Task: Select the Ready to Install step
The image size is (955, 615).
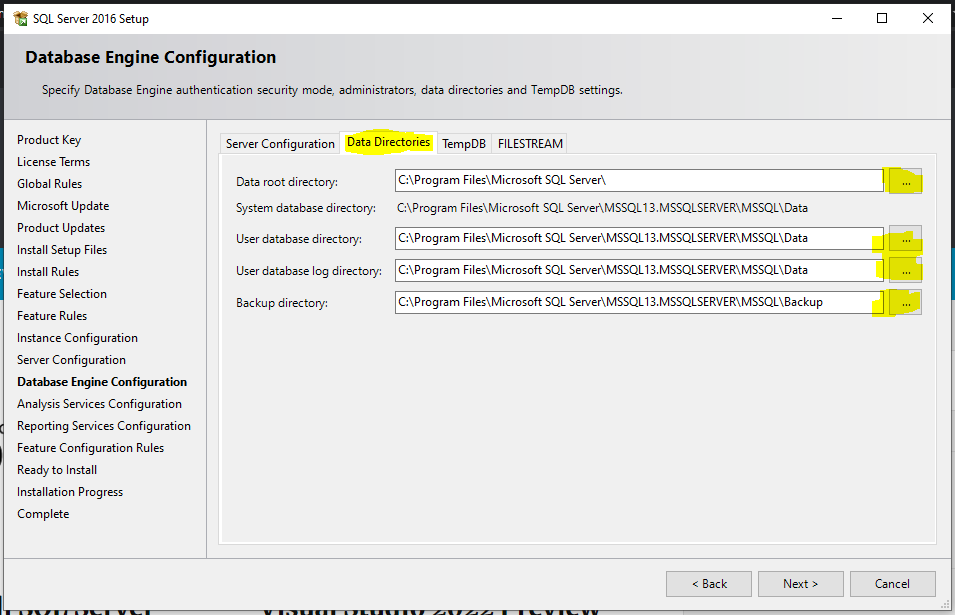Action: click(x=57, y=469)
